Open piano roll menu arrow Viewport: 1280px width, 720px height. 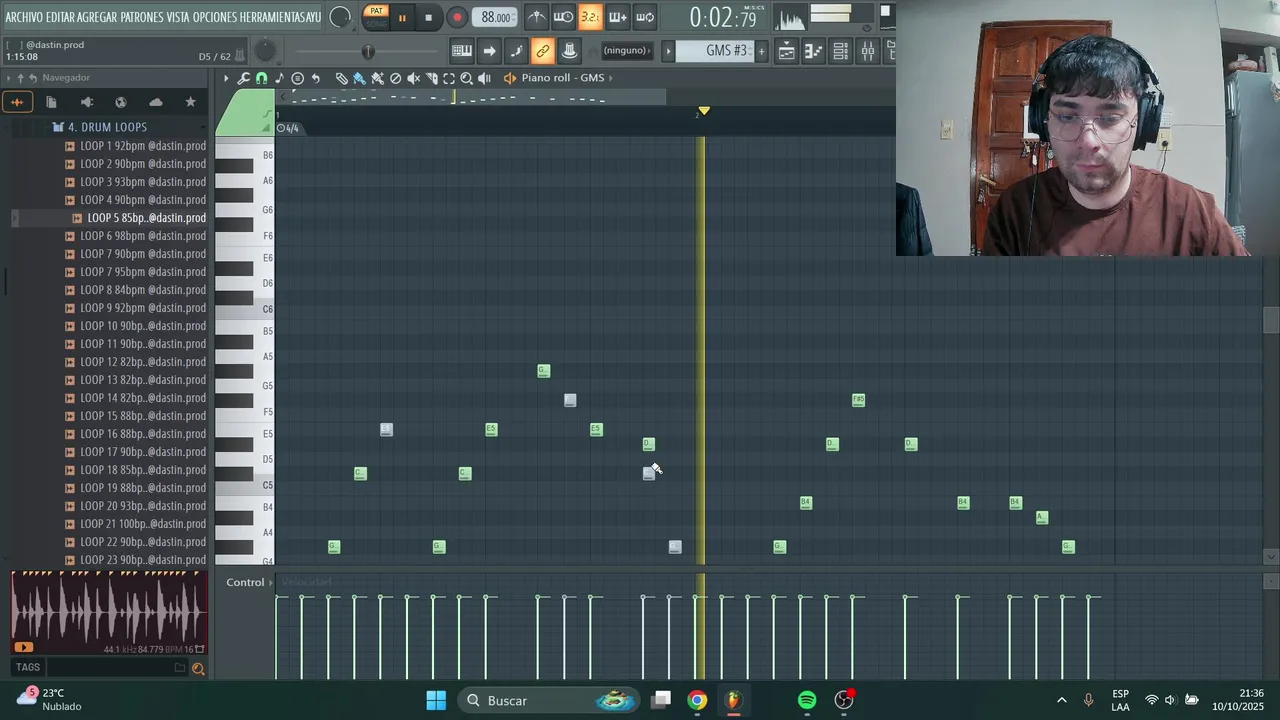(226, 78)
